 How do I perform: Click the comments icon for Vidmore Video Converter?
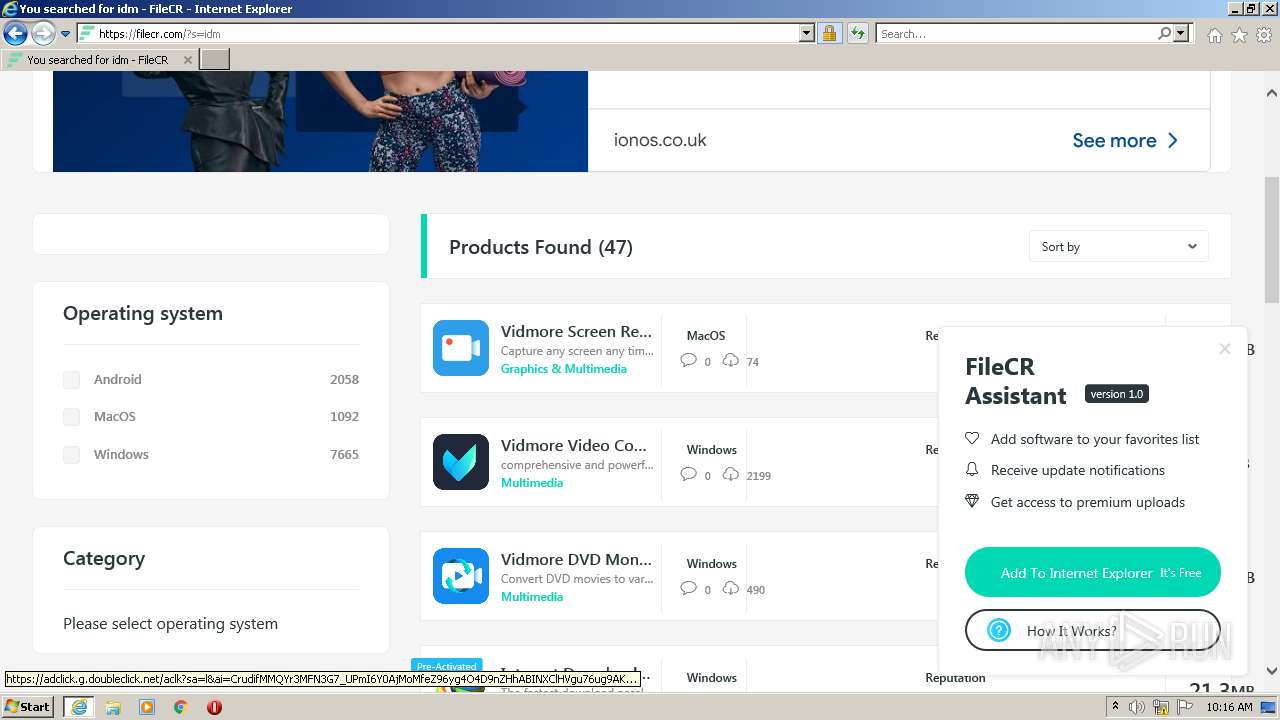688,475
